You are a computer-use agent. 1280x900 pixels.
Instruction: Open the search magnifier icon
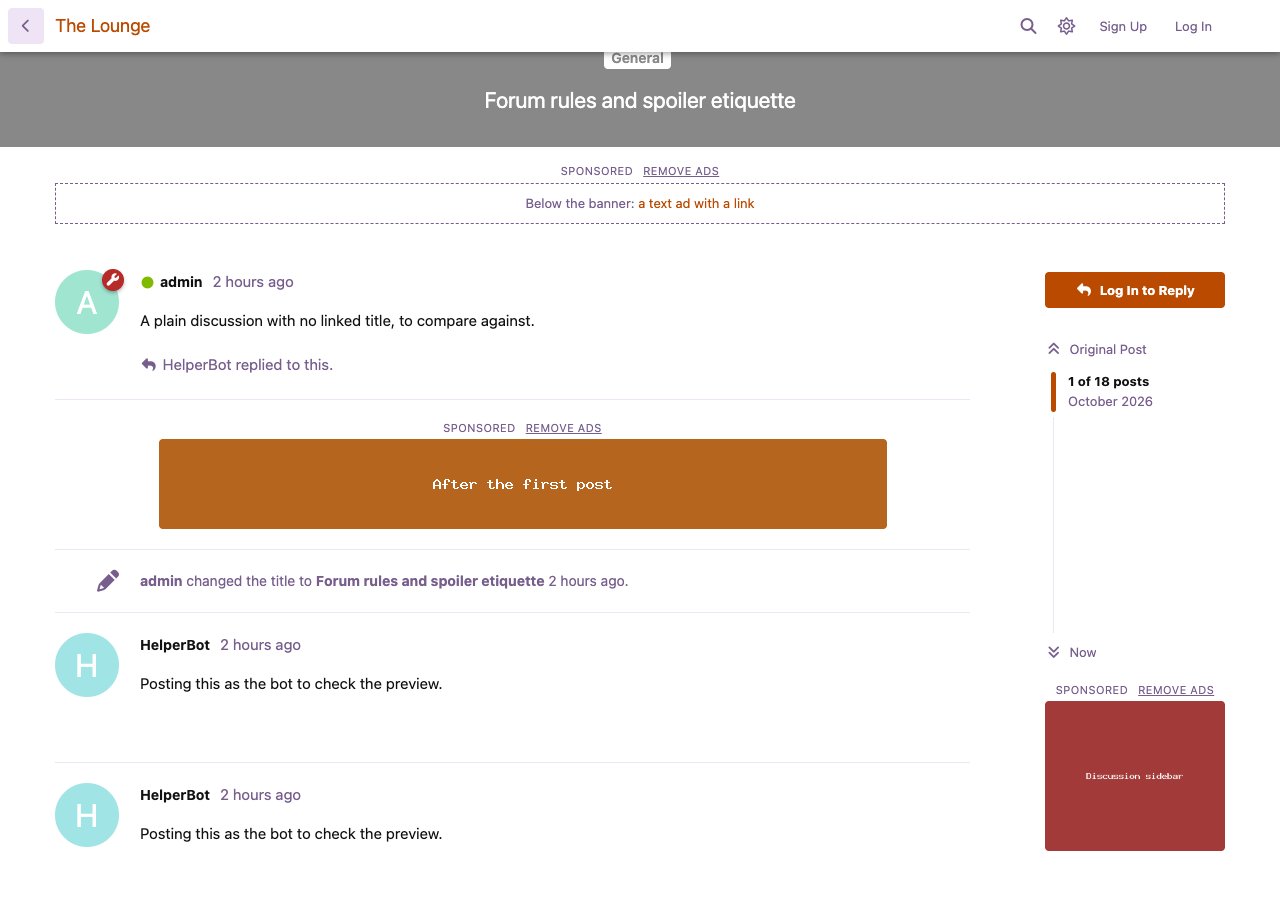[1028, 26]
